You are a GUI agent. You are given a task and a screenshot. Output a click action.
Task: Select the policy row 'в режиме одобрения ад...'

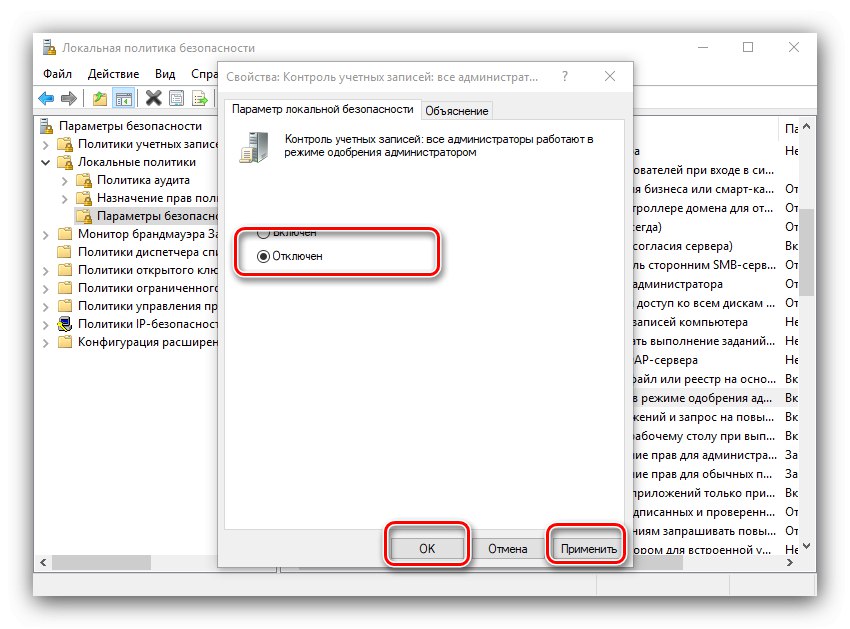tap(716, 398)
